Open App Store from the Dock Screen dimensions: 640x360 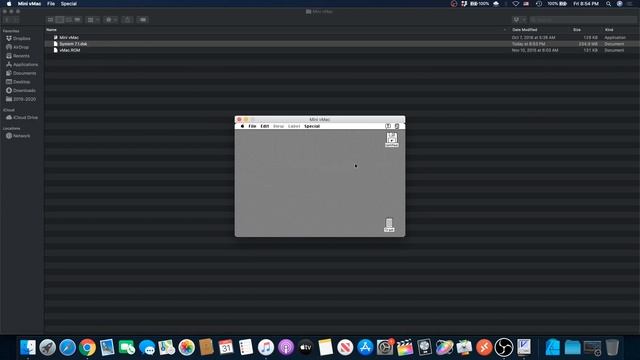click(x=365, y=347)
